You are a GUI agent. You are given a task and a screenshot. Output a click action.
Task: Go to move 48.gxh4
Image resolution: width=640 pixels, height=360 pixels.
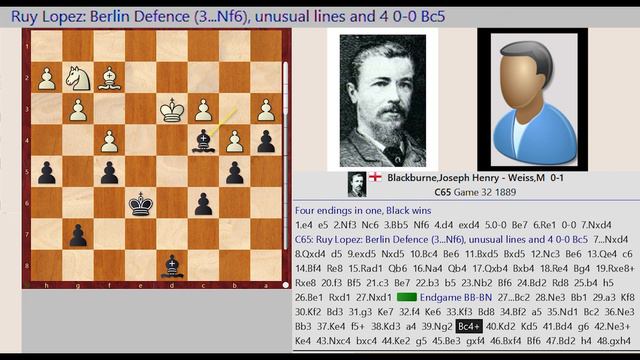614,341
